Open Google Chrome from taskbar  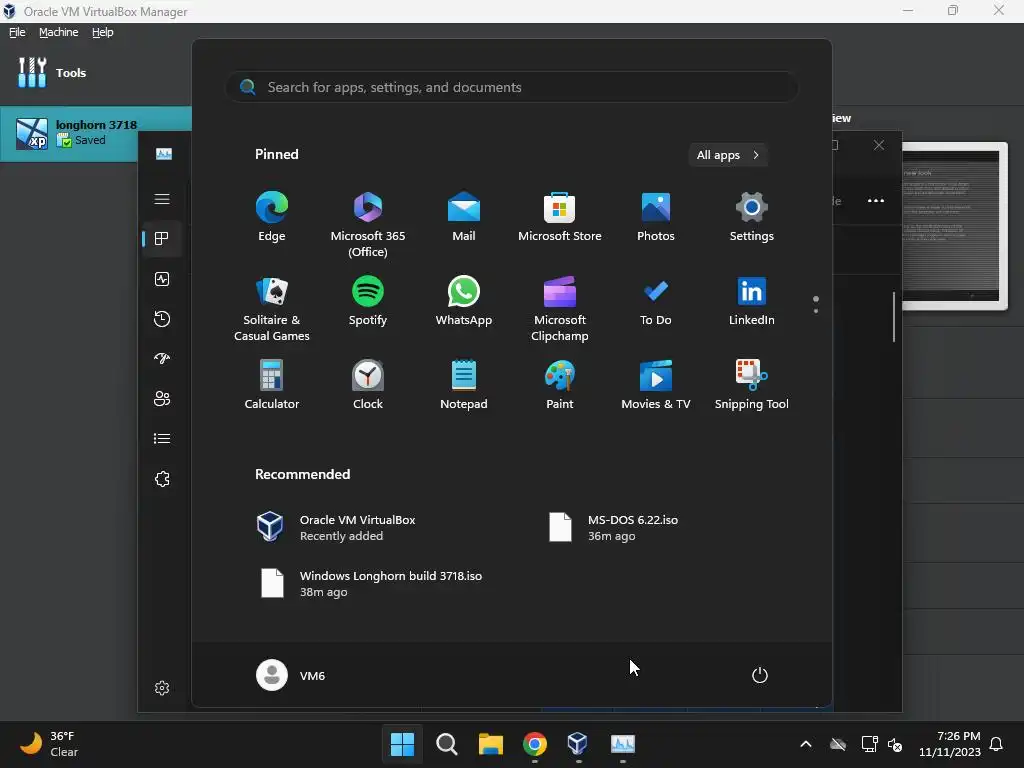(x=535, y=743)
